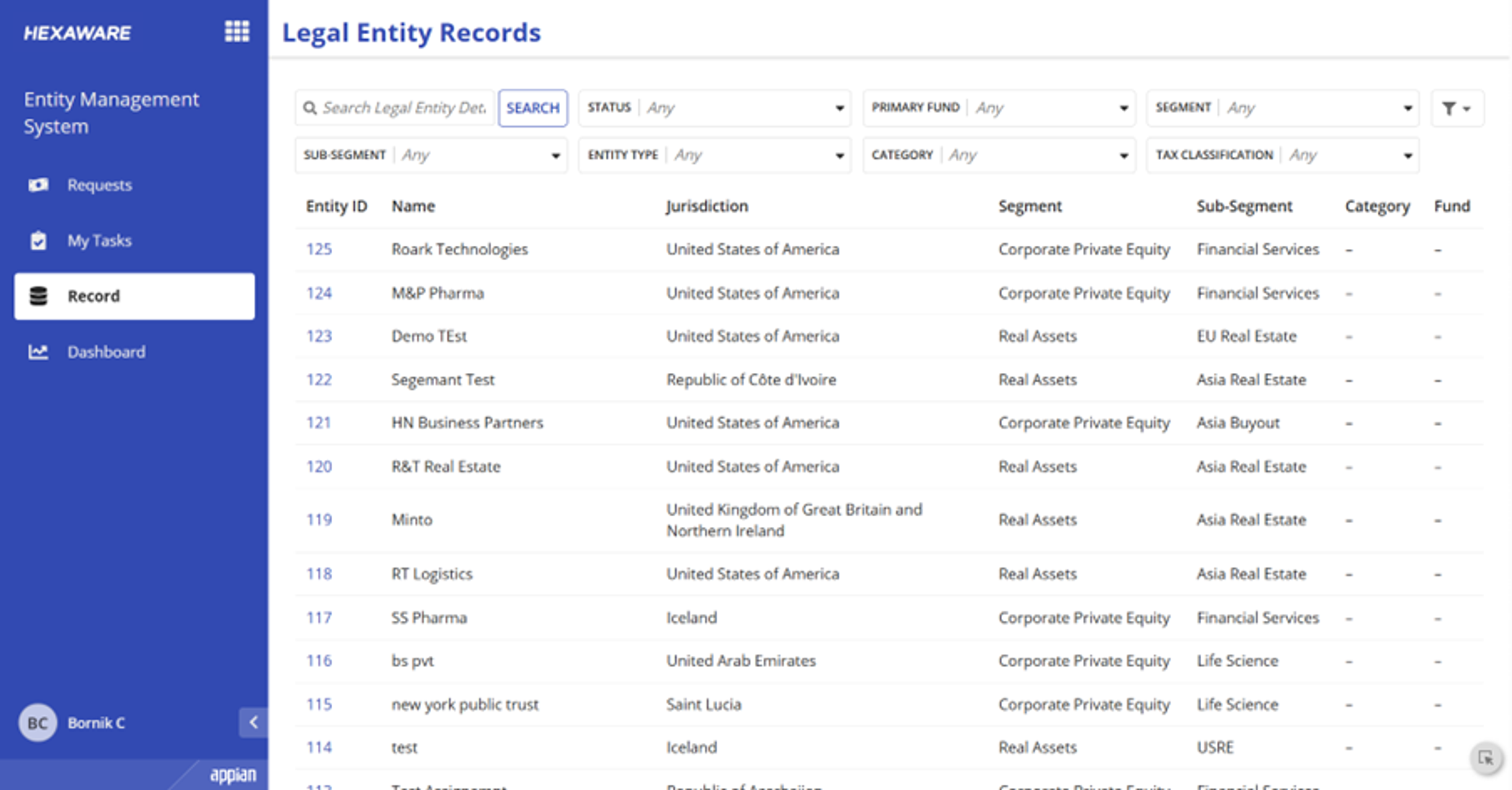Click Republic of Côte d'Ivoire jurisdiction cell
This screenshot has width=1512, height=790.
point(751,380)
